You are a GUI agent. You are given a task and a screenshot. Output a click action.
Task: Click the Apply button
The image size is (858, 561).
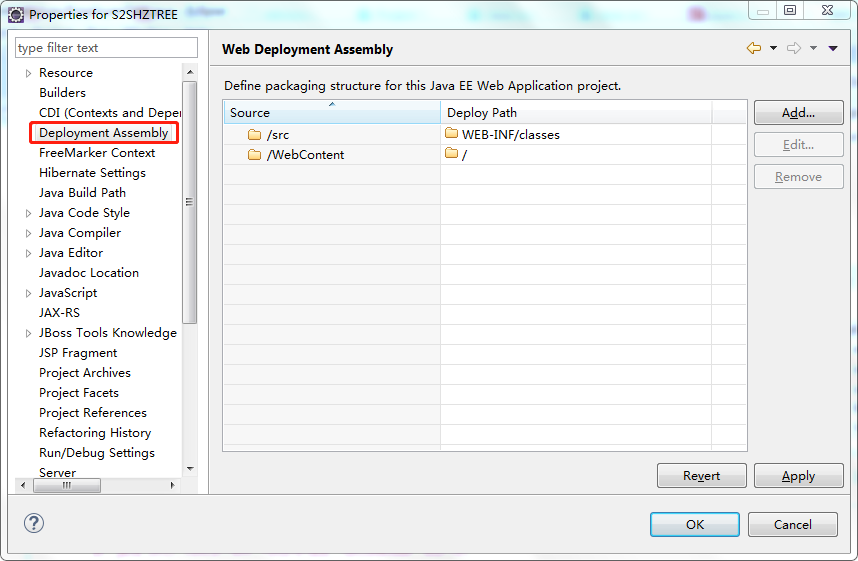click(x=798, y=476)
